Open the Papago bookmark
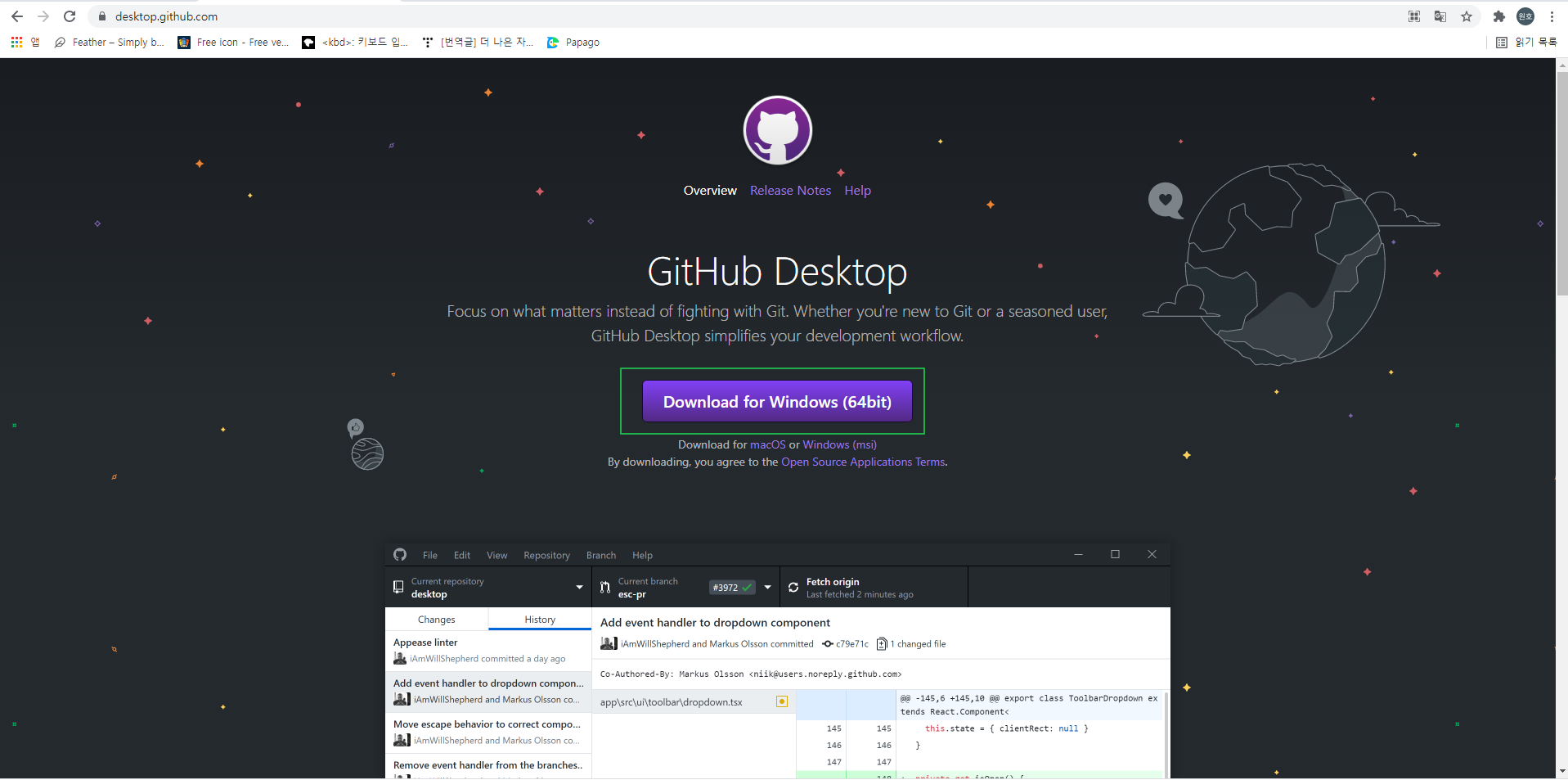The image size is (1568, 780). click(573, 43)
